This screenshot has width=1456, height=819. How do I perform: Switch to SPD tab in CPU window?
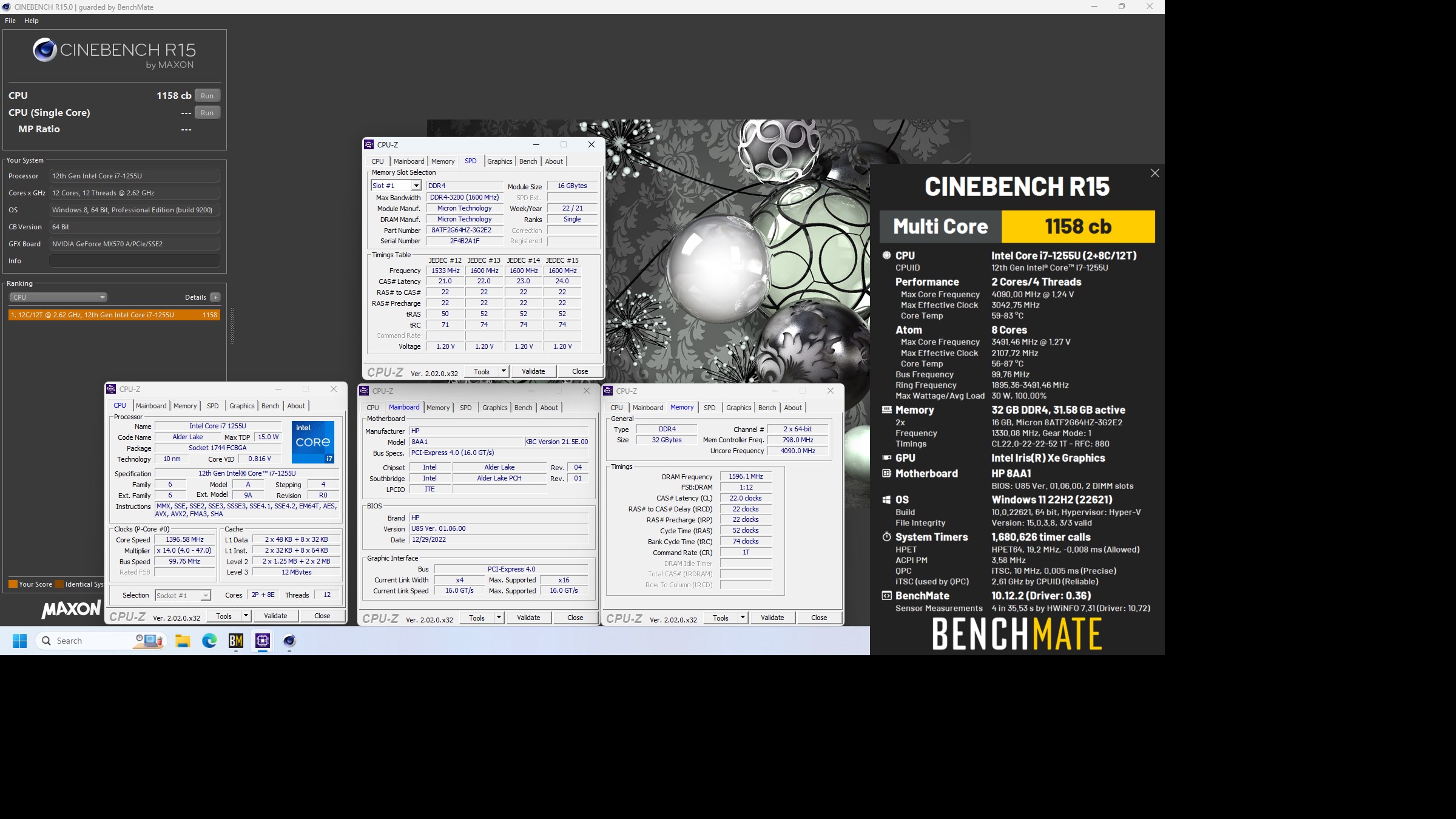[x=213, y=406]
